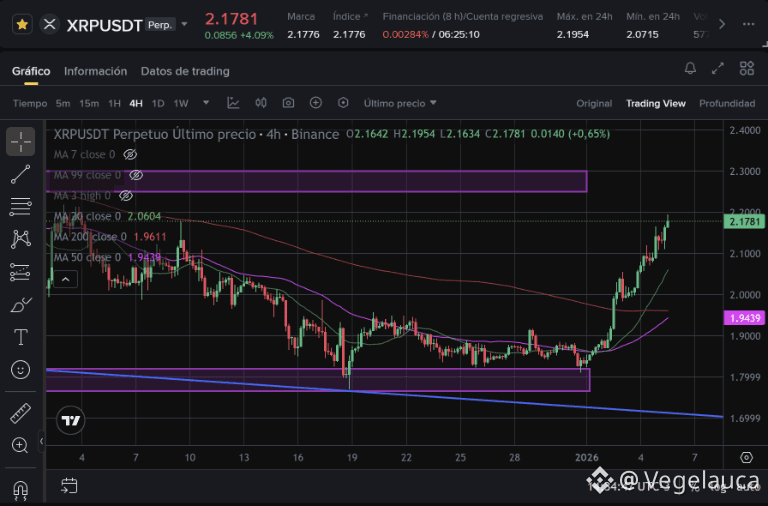768x506 pixels.
Task: Expand the chart to fullscreen
Action: coord(718,68)
